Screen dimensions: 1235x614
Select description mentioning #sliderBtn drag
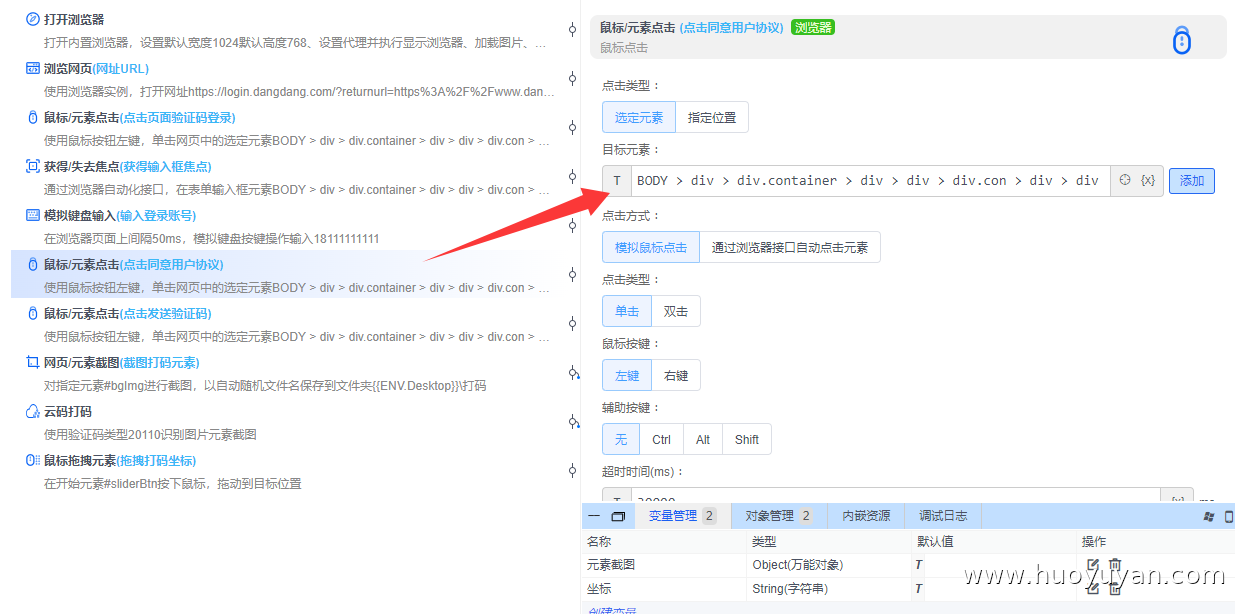pos(172,484)
